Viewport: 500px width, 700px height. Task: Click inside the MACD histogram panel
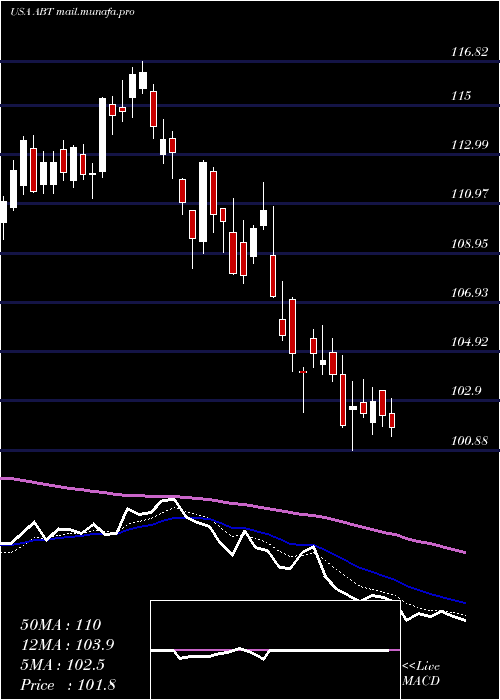point(275,650)
